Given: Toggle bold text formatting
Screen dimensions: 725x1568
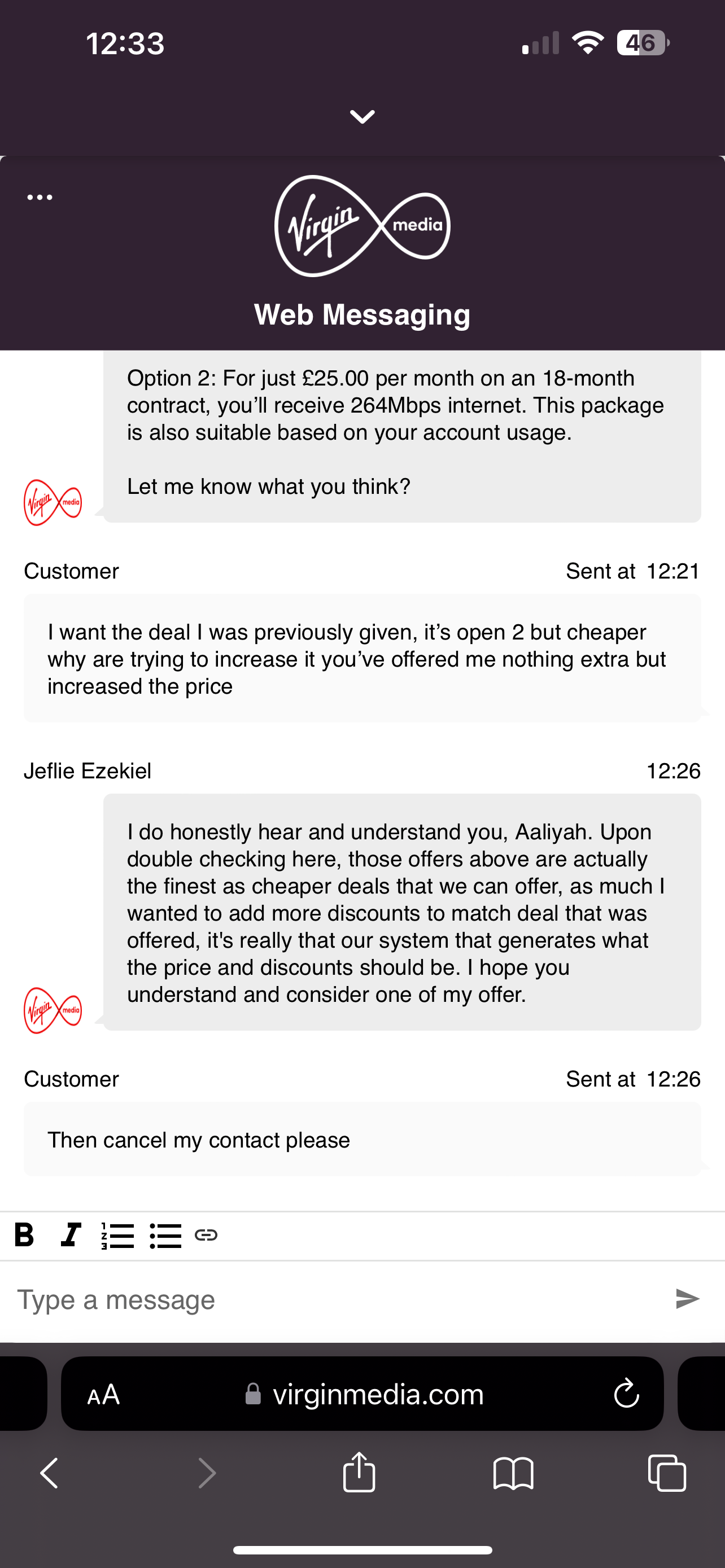Looking at the screenshot, I should coord(24,1235).
